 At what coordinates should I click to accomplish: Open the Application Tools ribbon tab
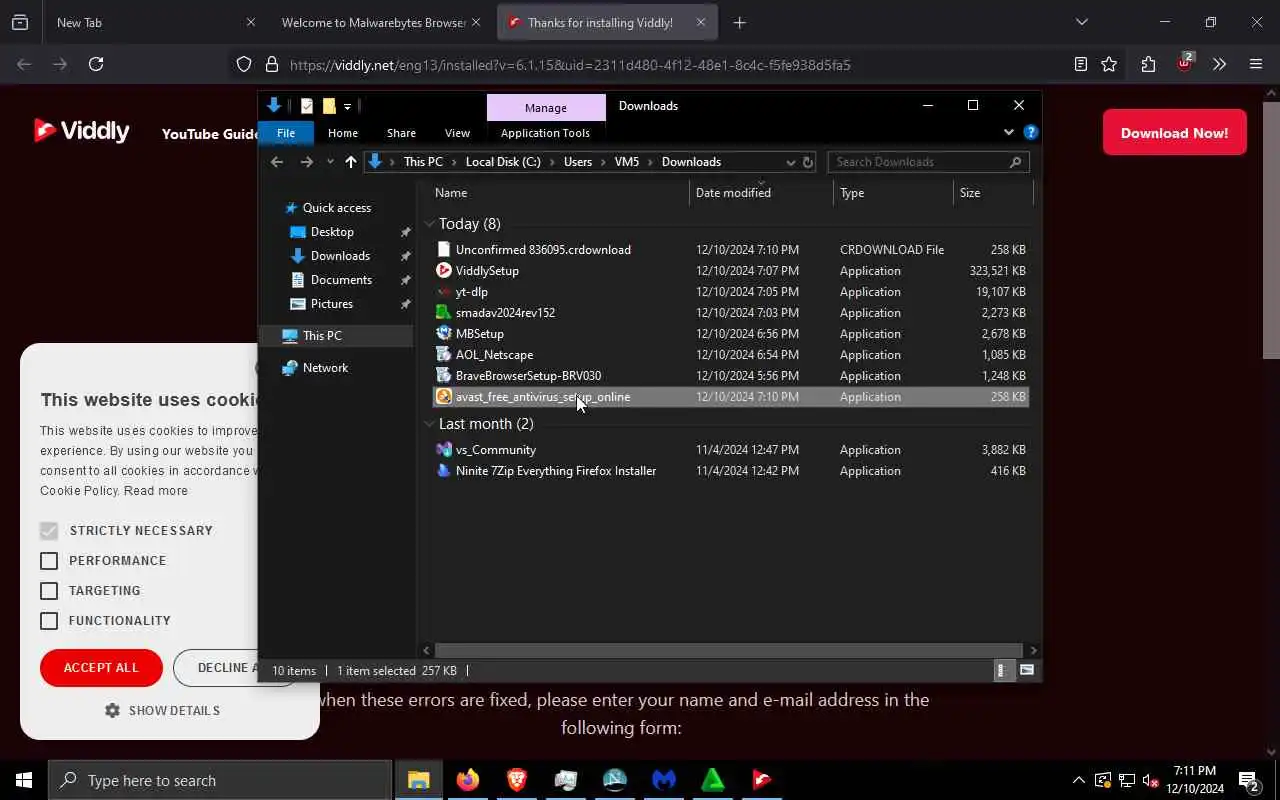point(545,133)
